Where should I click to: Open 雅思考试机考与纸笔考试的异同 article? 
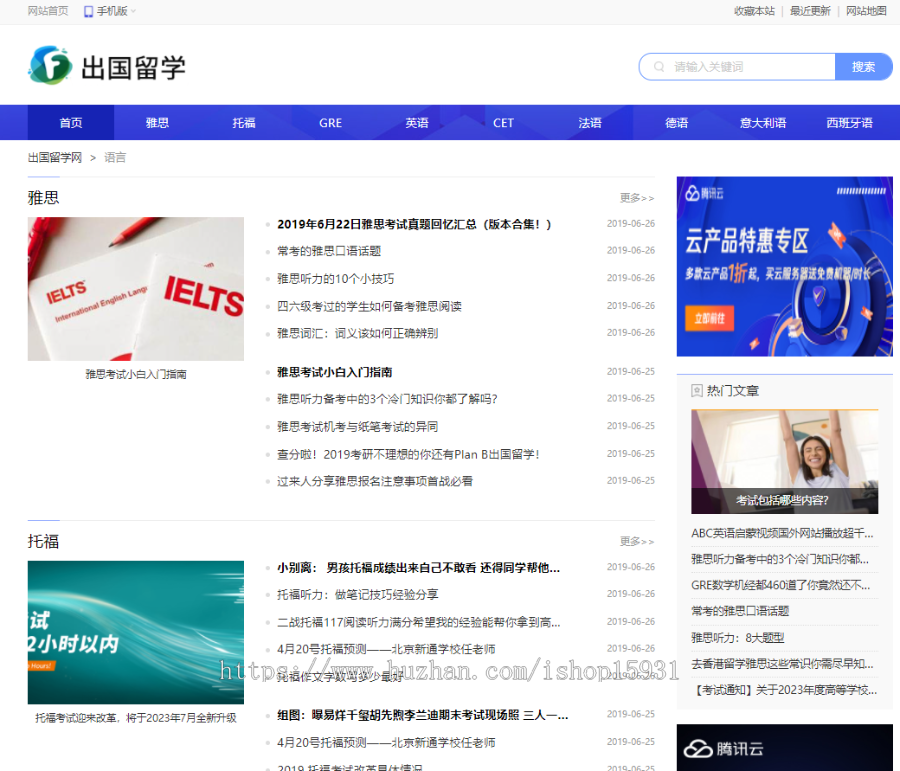358,427
